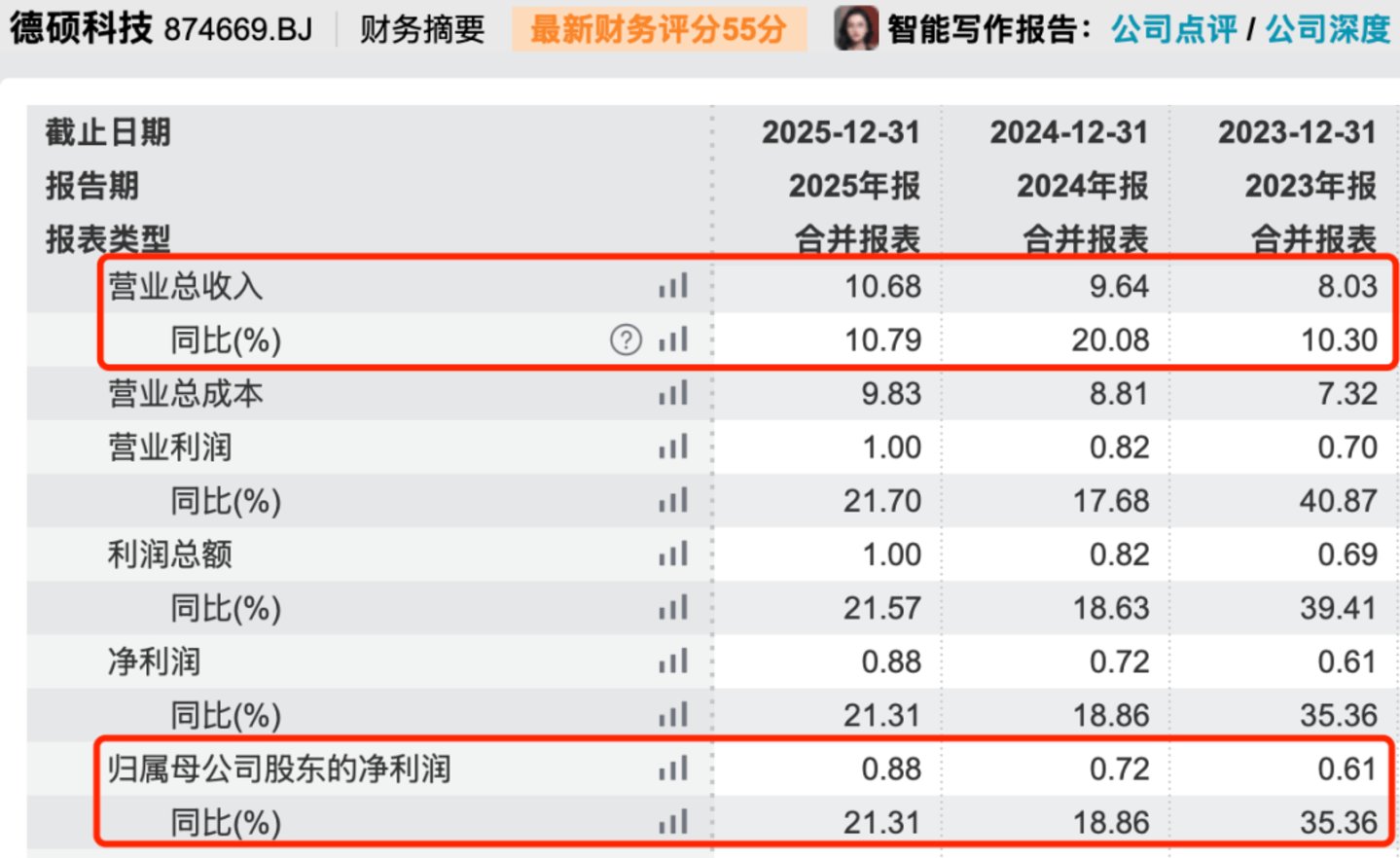This screenshot has width=1400, height=858.
Task: Open chart icon for 同比(%) under 营业利润
Action: (673, 500)
